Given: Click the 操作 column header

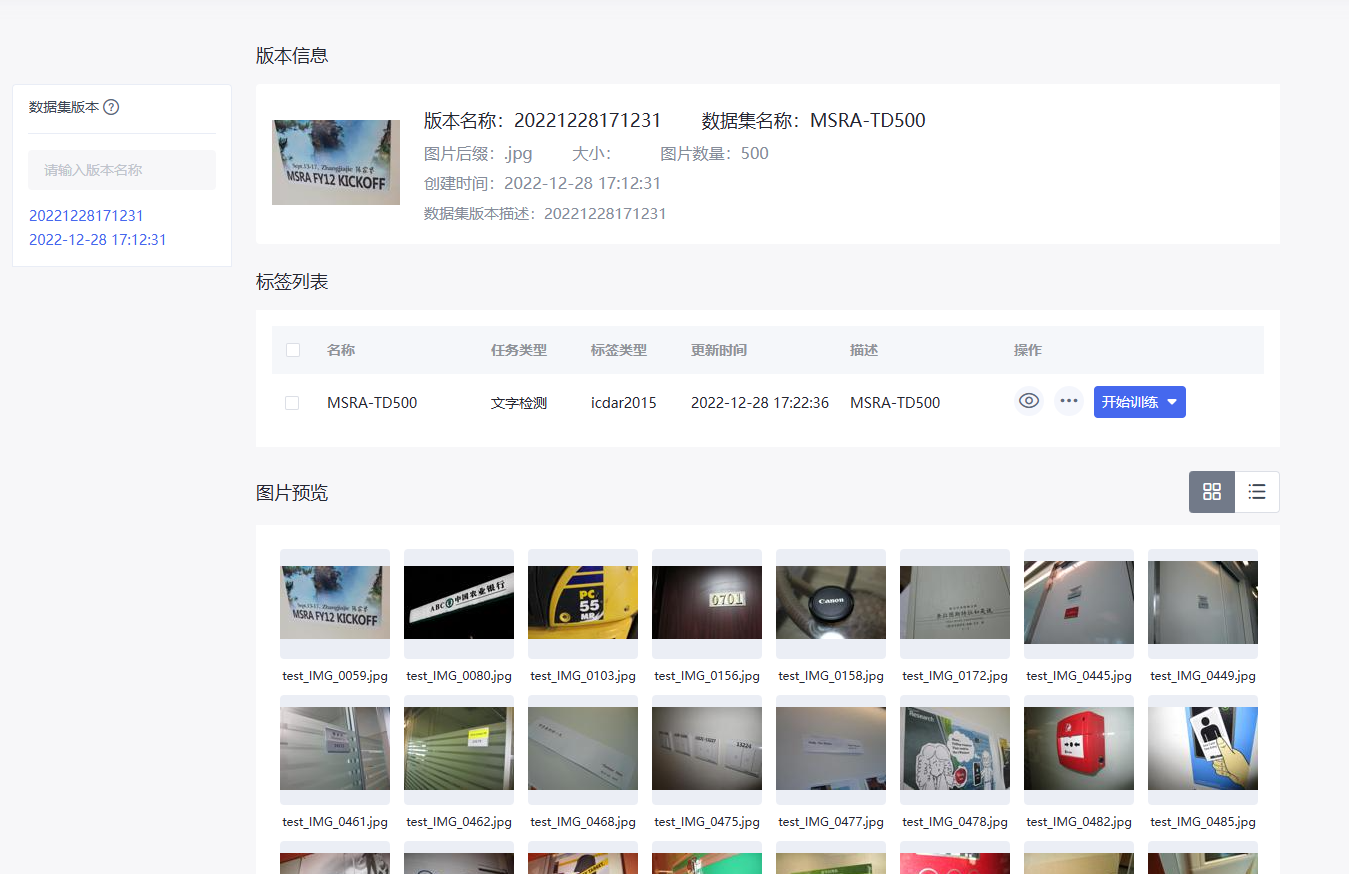Looking at the screenshot, I should (x=1028, y=350).
